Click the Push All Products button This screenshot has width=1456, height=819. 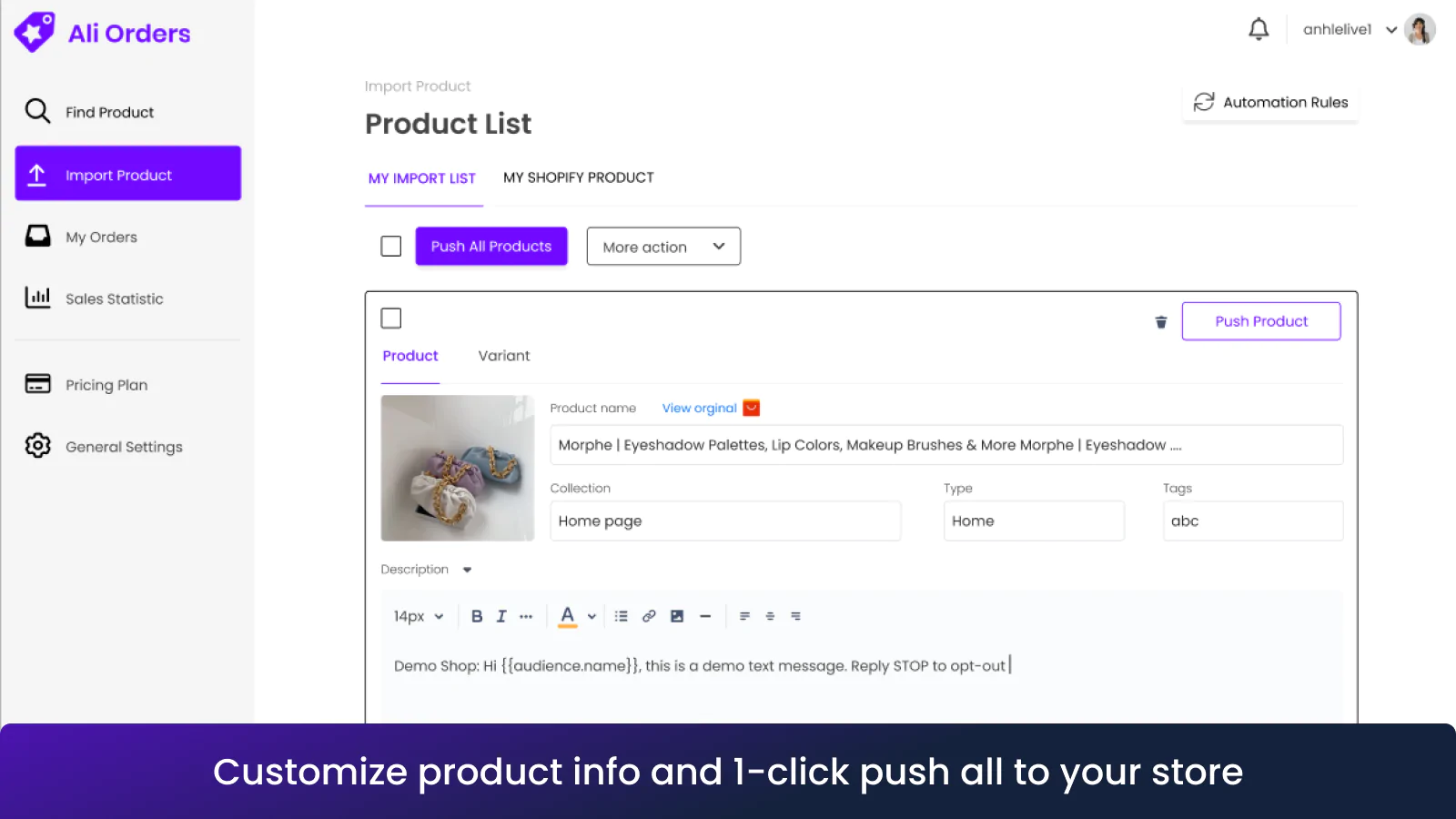(491, 247)
